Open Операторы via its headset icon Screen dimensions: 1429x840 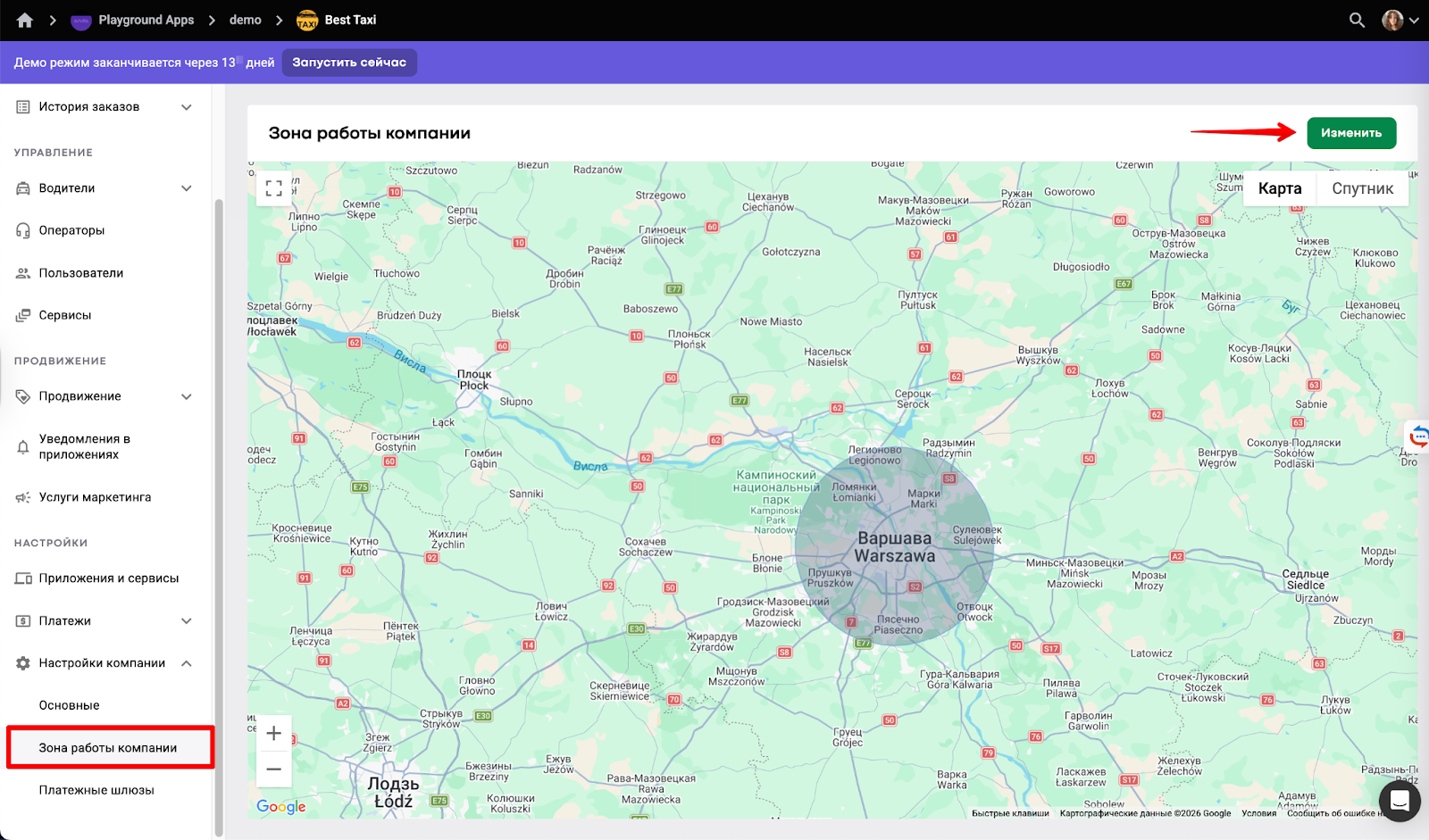[x=23, y=230]
